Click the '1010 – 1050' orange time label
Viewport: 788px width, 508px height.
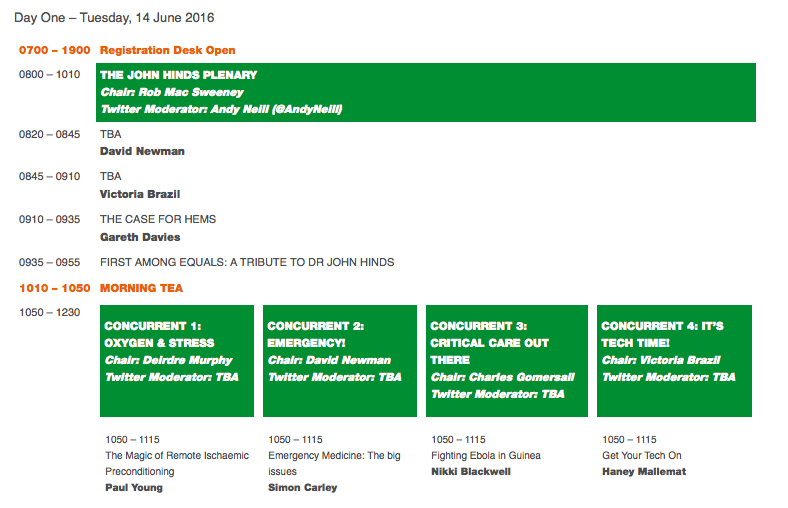pyautogui.click(x=55, y=288)
